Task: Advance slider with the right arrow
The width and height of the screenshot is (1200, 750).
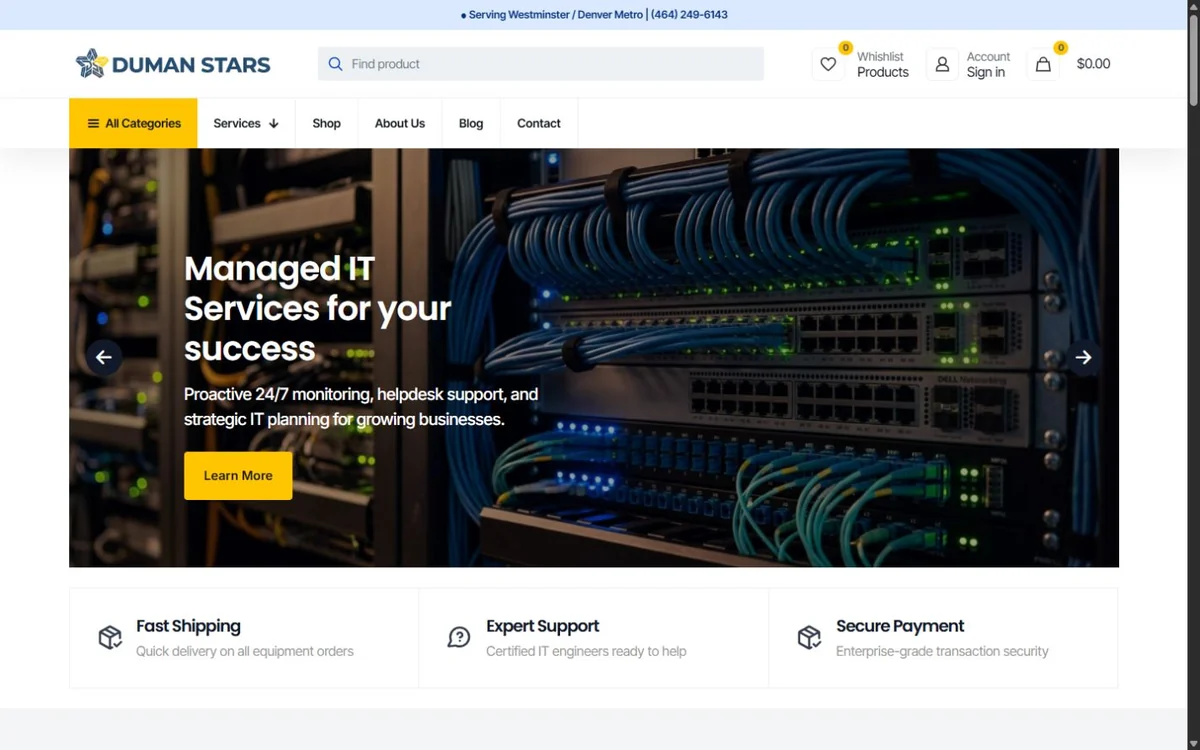Action: pos(1083,357)
